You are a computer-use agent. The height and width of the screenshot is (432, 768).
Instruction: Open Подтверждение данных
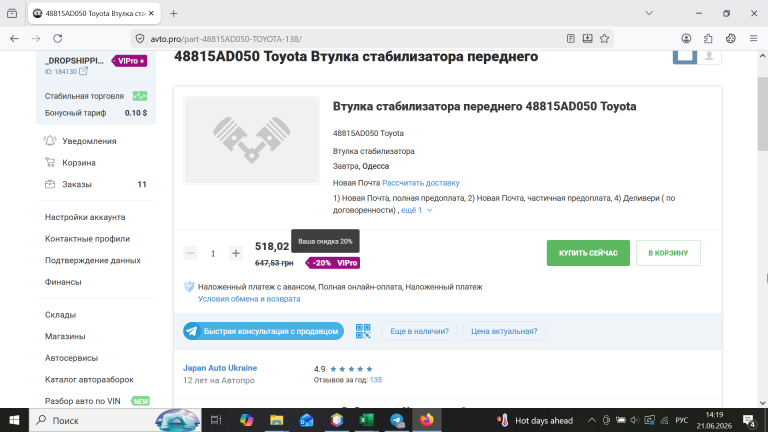[93, 260]
